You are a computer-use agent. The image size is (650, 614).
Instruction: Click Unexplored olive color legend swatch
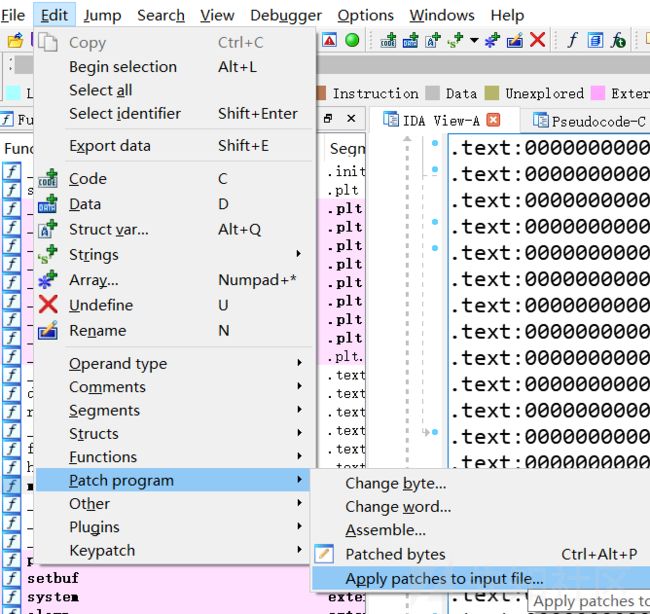click(x=492, y=93)
